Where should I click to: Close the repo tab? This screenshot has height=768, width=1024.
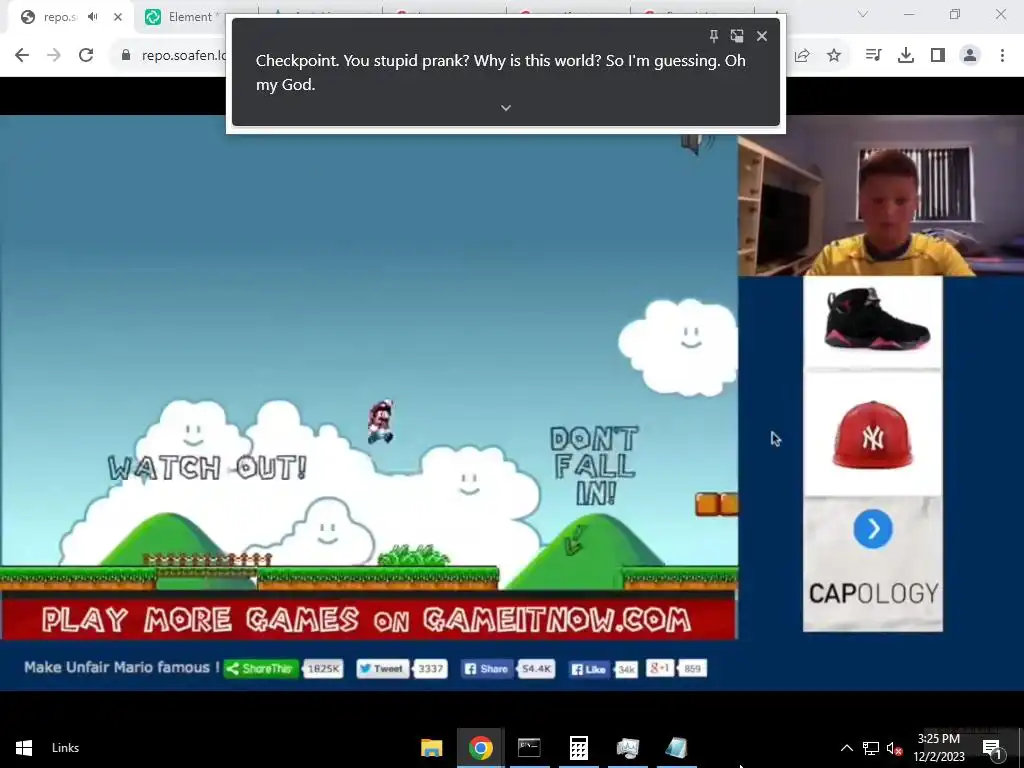(x=118, y=17)
